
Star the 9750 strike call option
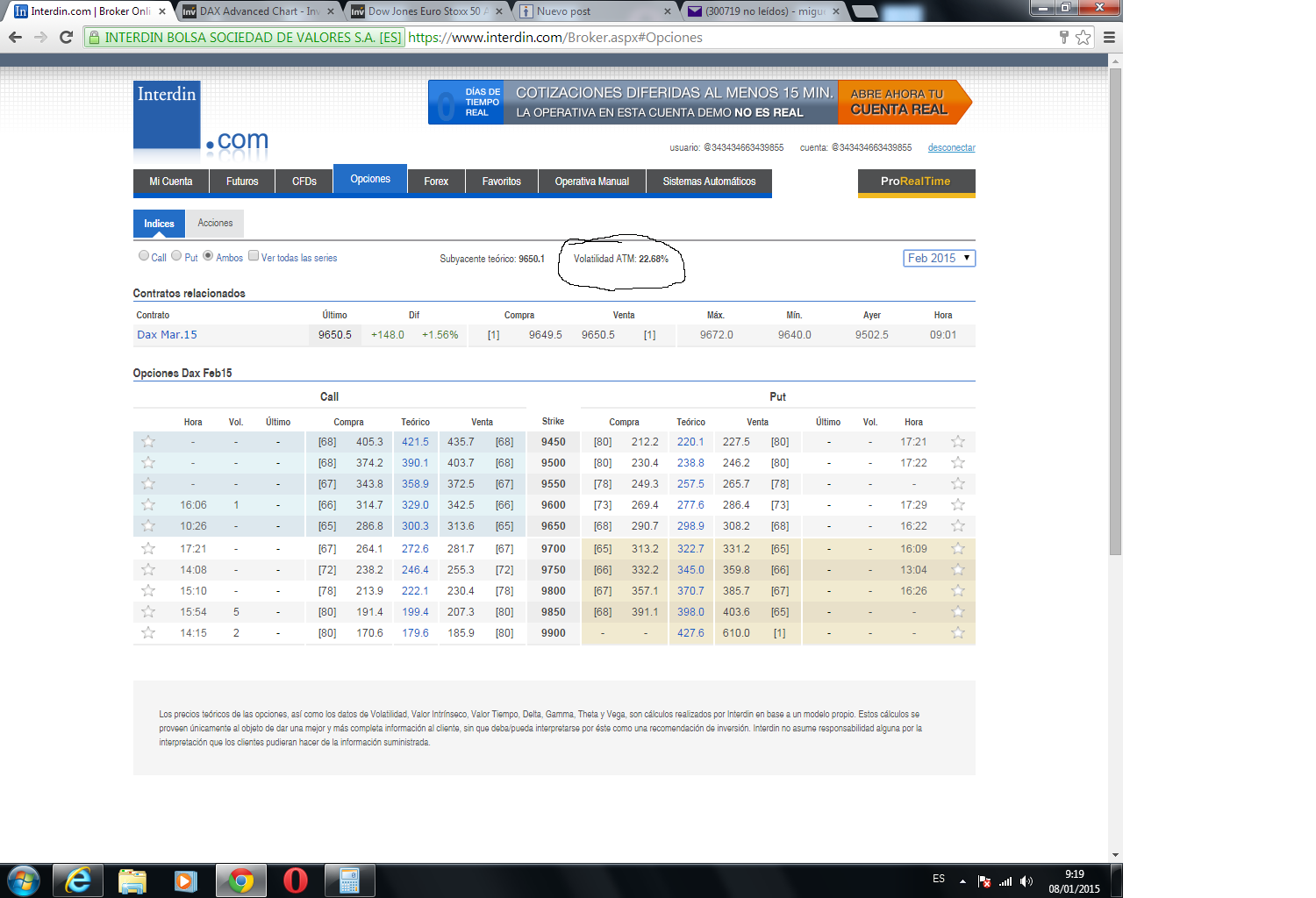coord(148,570)
